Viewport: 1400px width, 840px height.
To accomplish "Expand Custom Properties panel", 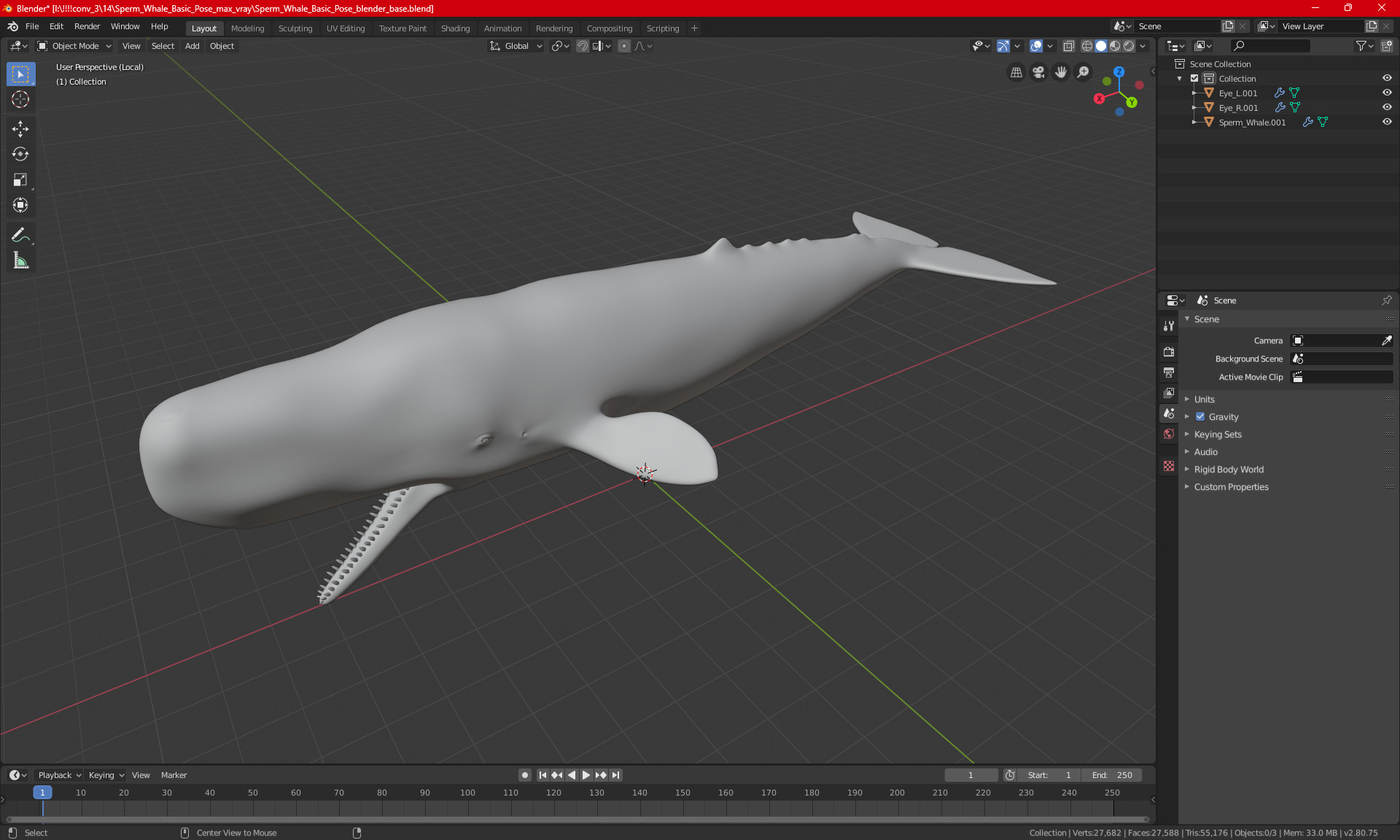I will (1231, 487).
